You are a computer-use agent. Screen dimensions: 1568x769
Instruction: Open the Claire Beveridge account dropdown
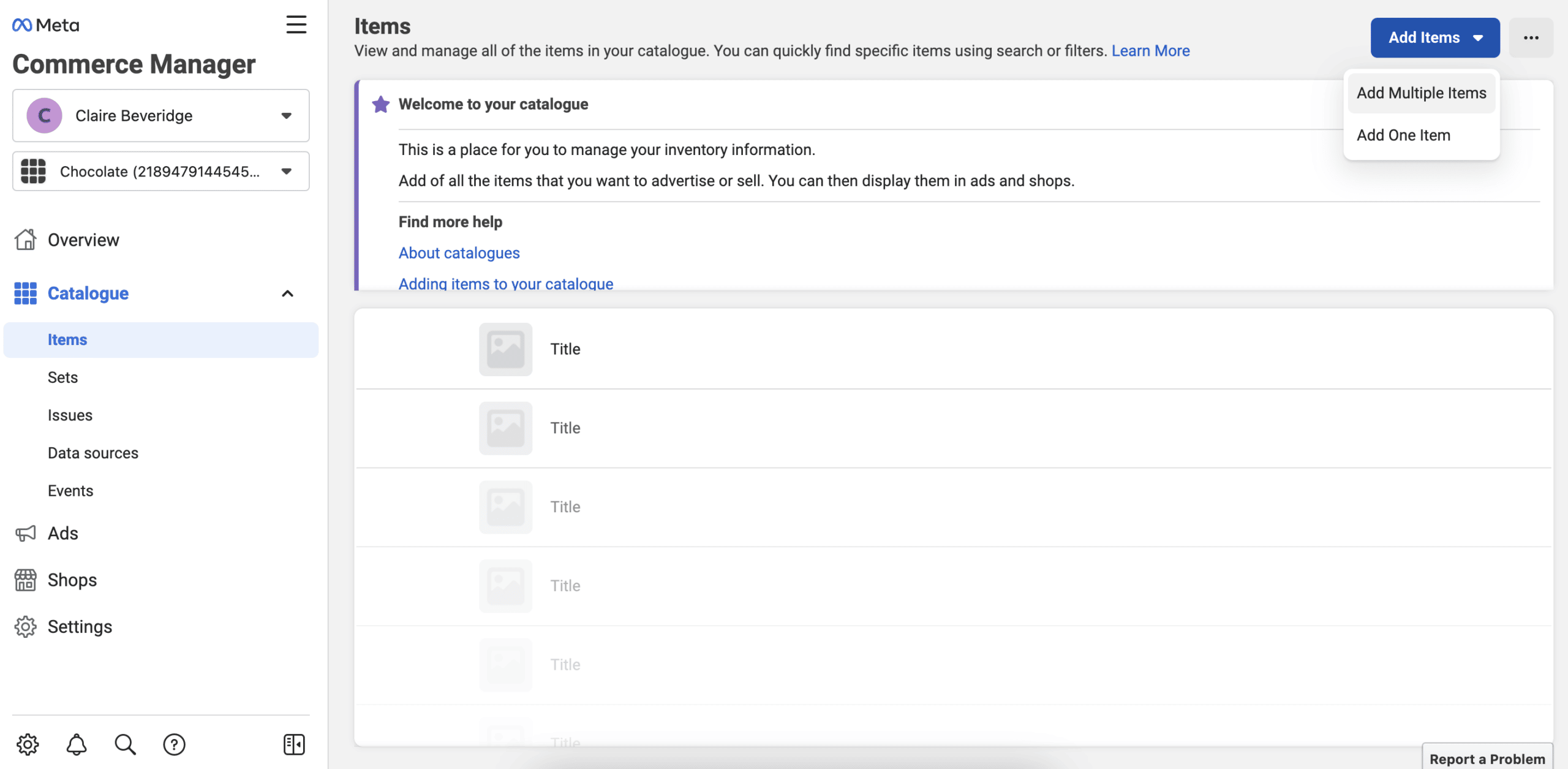tap(161, 115)
